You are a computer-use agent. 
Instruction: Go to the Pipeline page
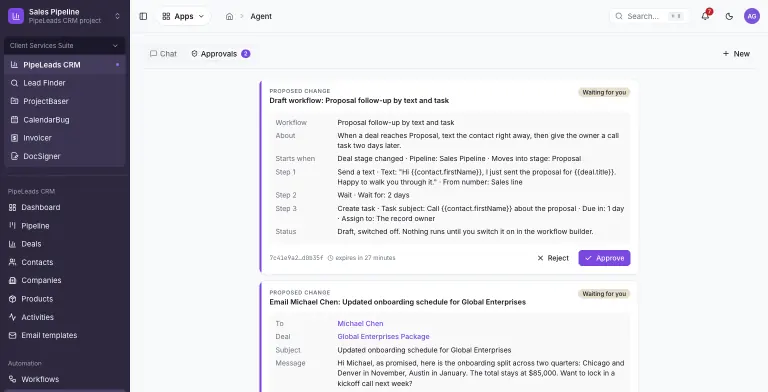64,226
